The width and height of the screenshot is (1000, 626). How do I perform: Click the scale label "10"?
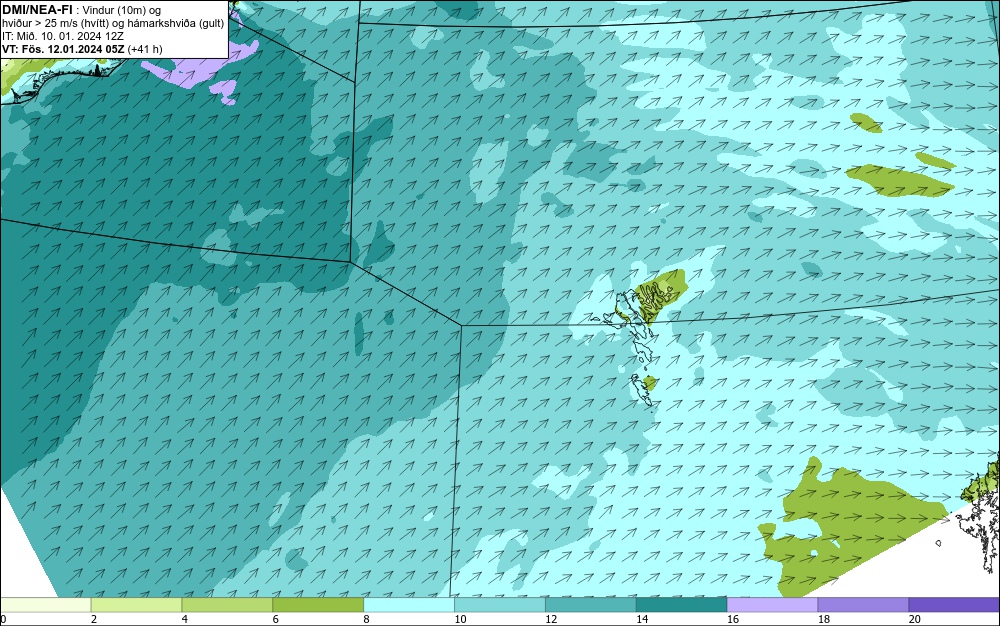click(x=460, y=619)
